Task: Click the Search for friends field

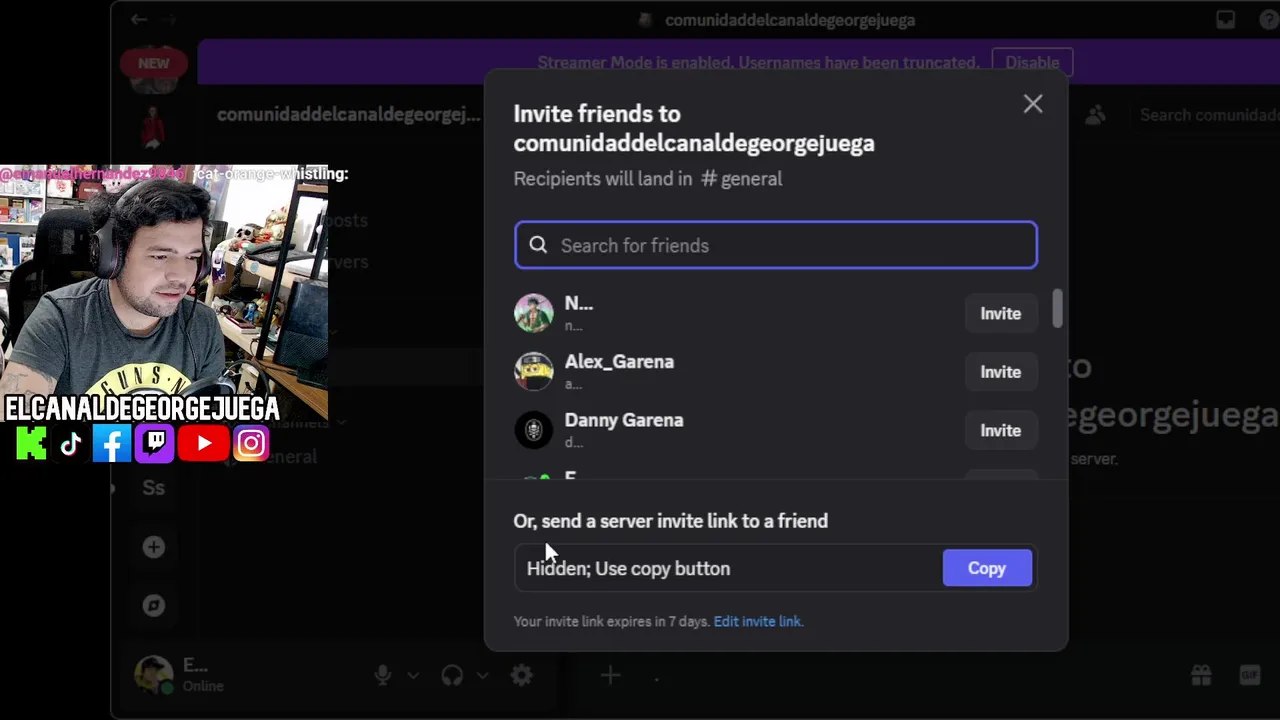Action: [x=776, y=245]
